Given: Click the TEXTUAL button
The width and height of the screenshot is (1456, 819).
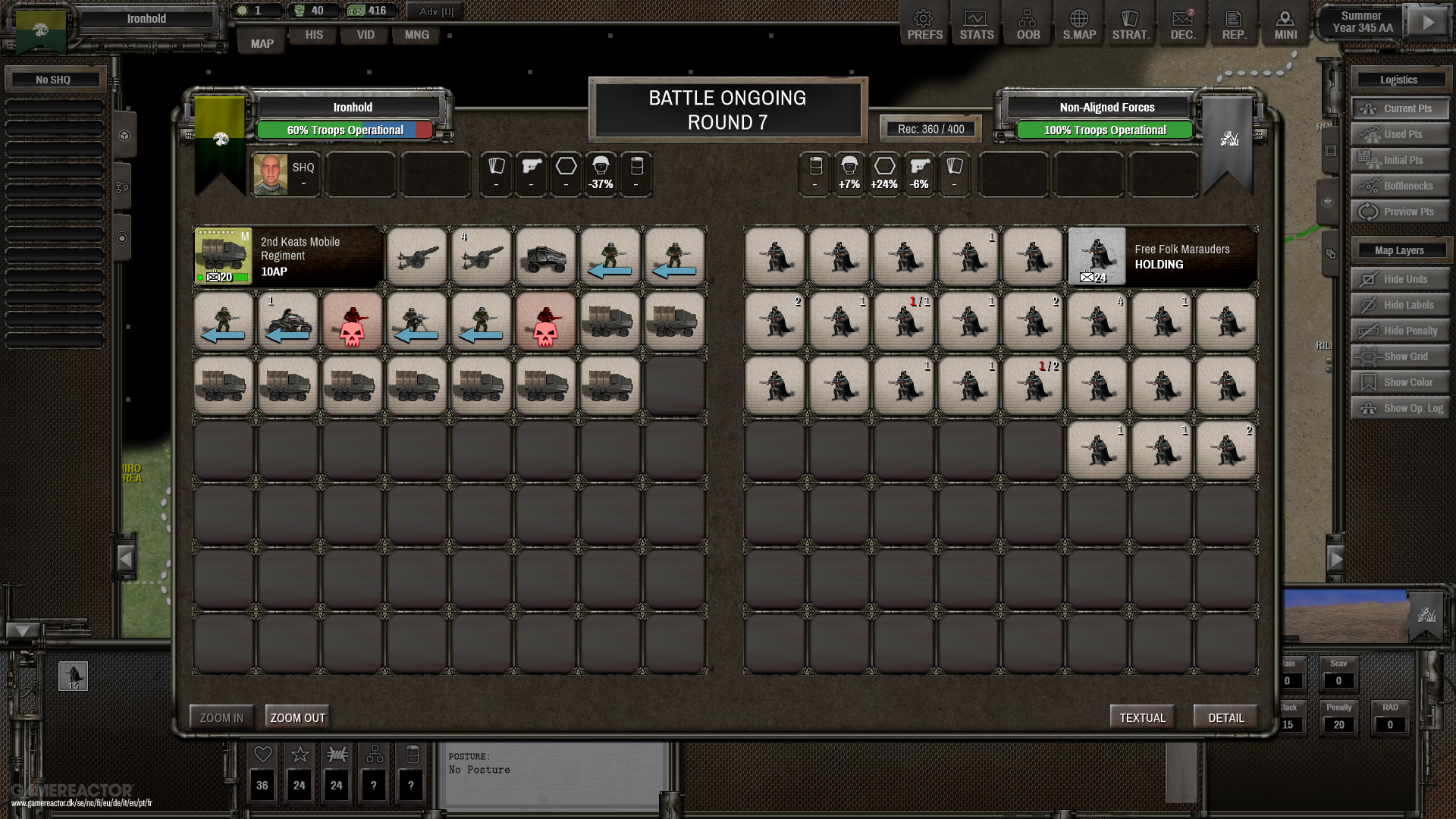Looking at the screenshot, I should pyautogui.click(x=1142, y=717).
